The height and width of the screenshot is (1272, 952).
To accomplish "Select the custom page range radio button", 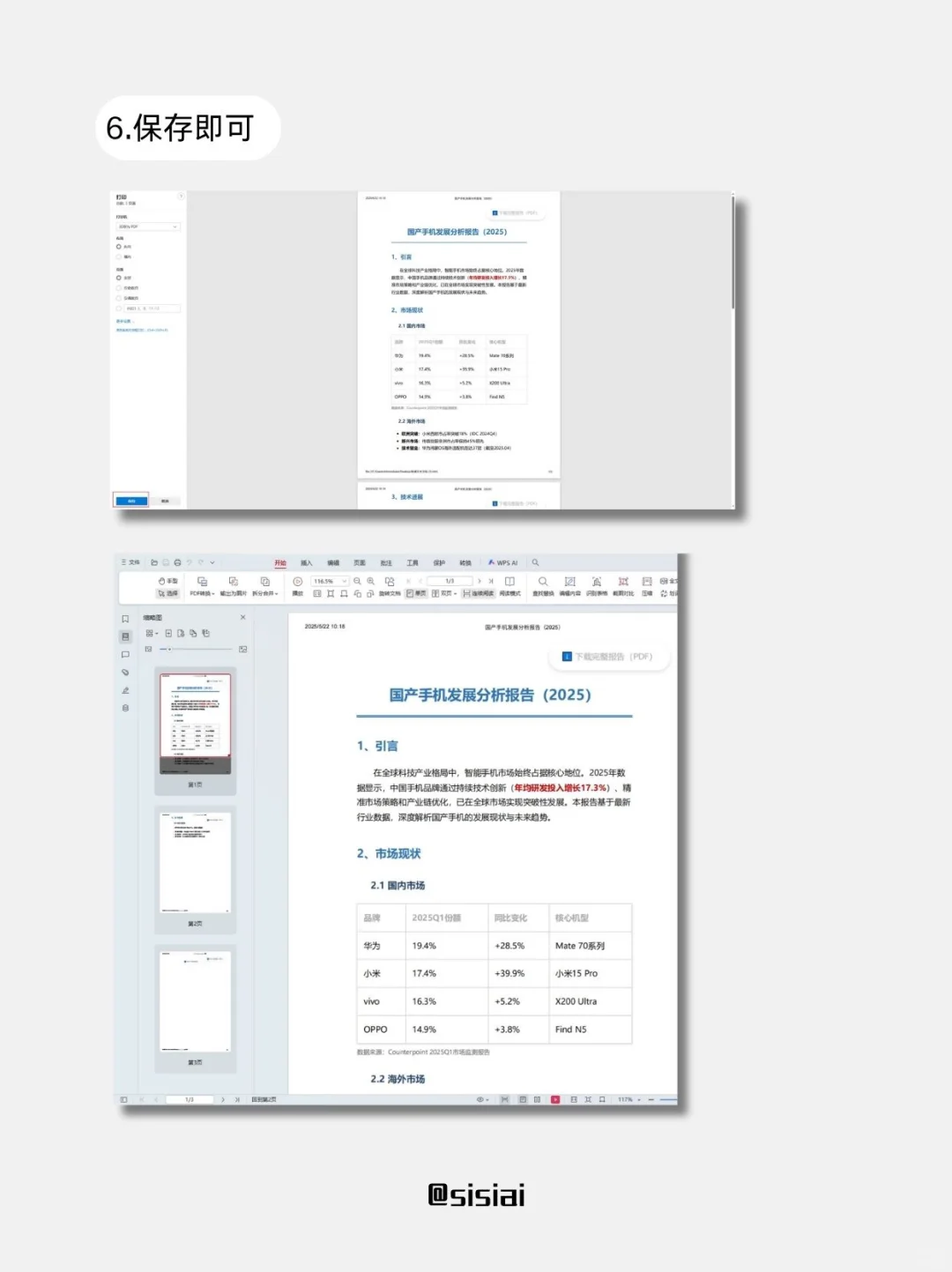I will [119, 309].
